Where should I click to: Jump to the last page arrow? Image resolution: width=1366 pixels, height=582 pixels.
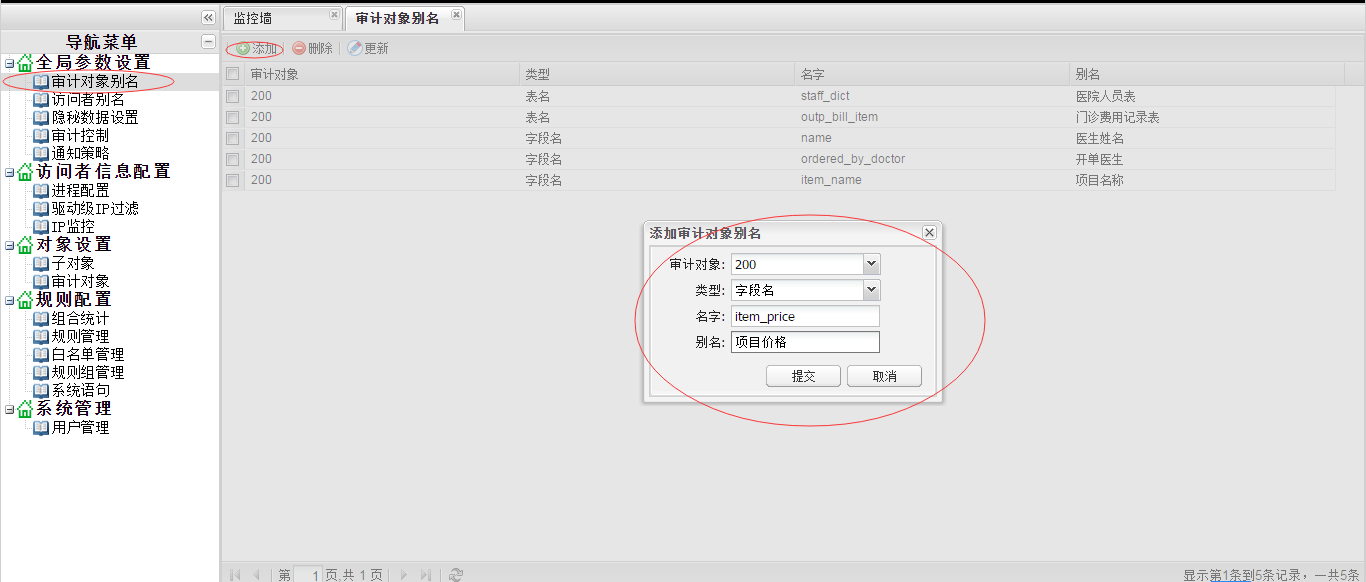click(425, 575)
